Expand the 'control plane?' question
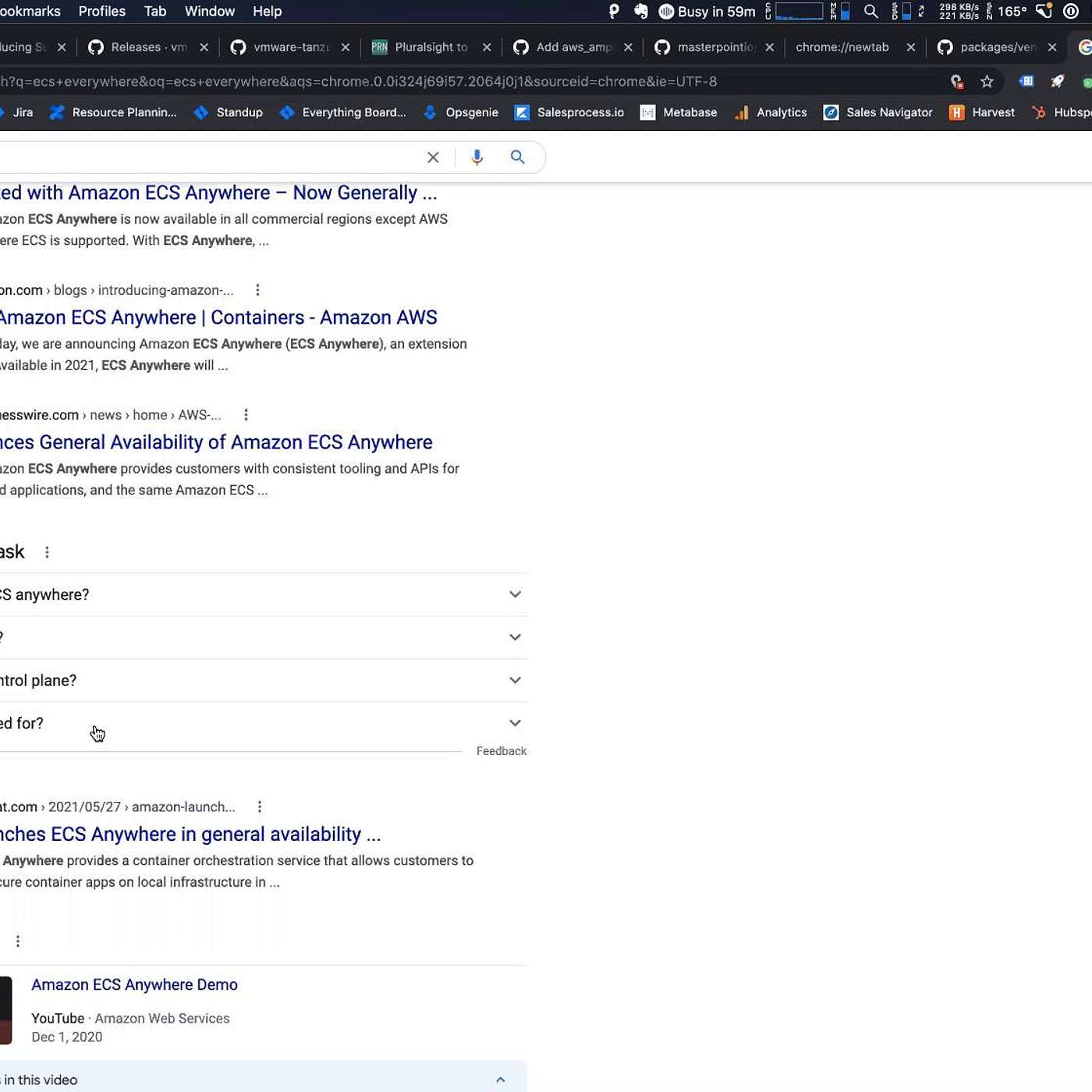1092x1092 pixels. pos(515,680)
